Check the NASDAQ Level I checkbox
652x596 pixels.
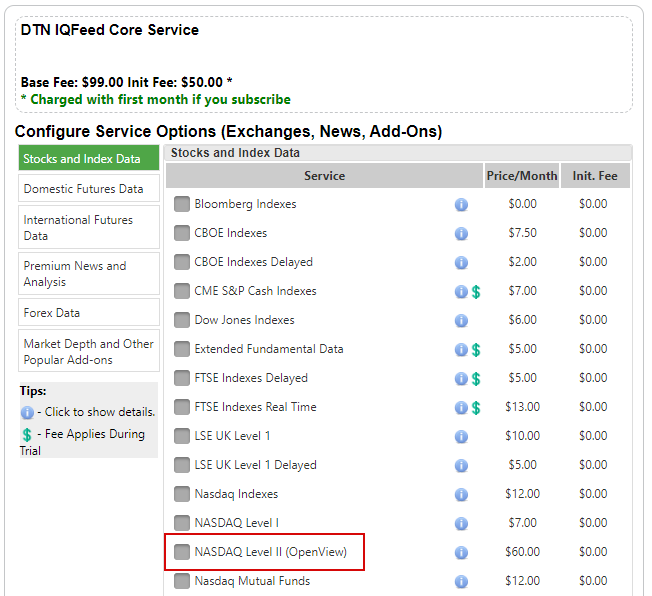[x=182, y=523]
